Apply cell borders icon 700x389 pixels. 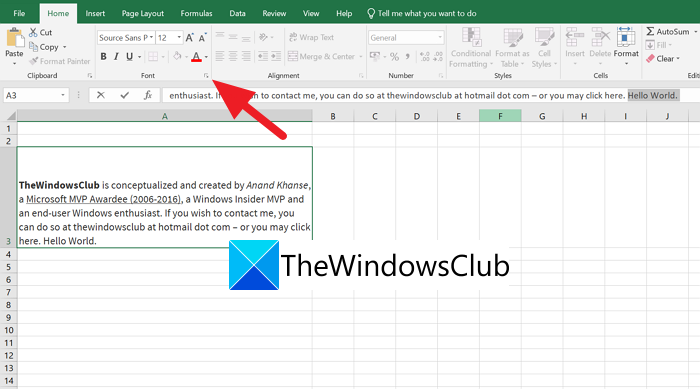tap(153, 56)
